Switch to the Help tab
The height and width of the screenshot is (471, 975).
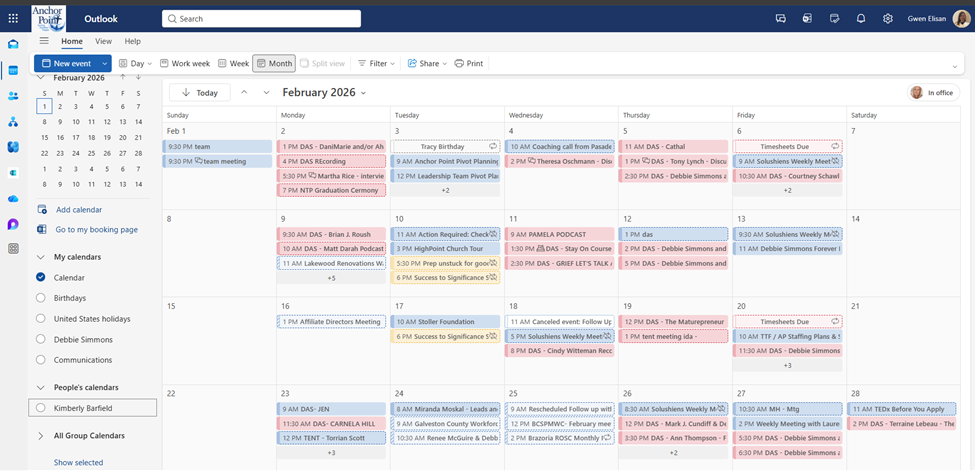pos(132,41)
